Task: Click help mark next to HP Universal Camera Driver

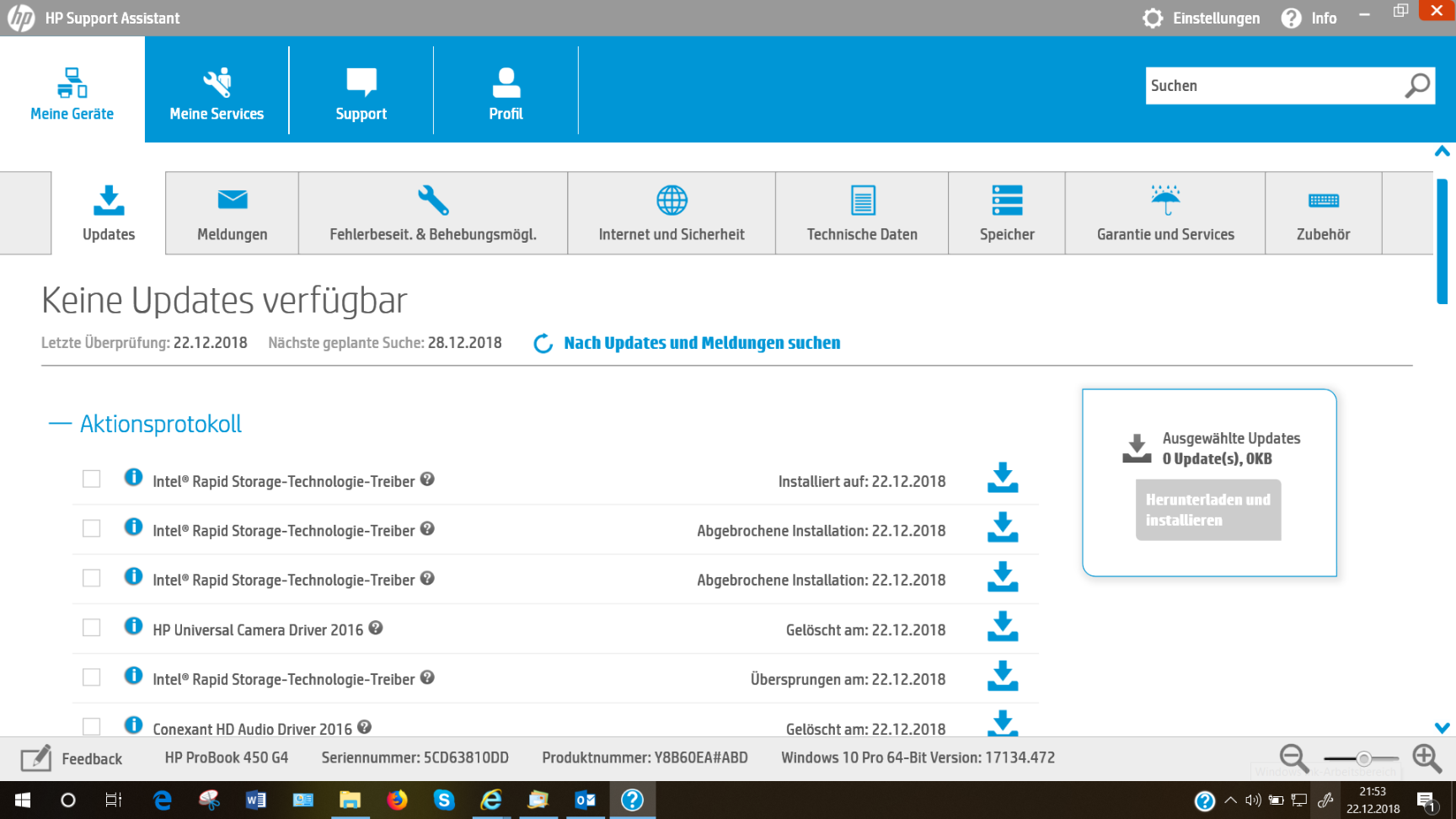Action: pyautogui.click(x=376, y=628)
